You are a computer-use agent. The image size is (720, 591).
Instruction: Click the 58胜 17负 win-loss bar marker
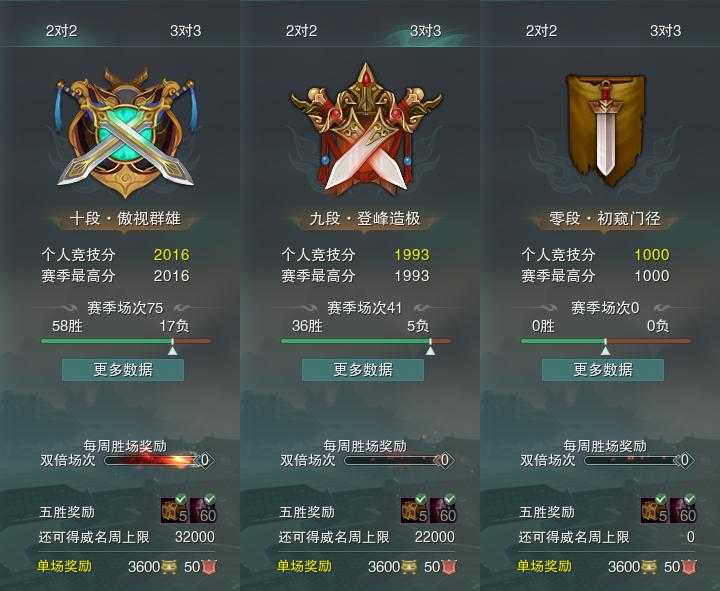click(172, 348)
